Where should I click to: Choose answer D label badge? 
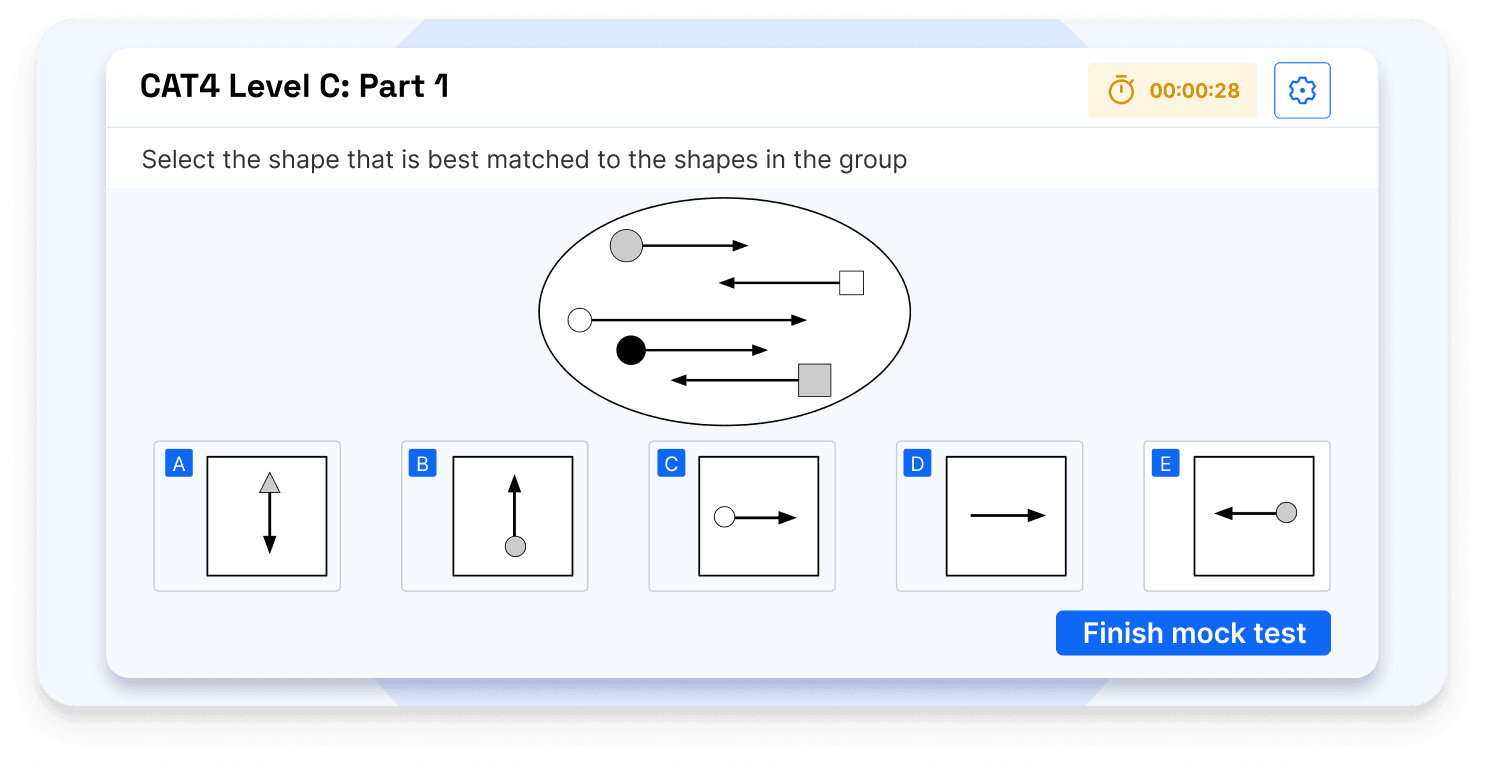917,464
